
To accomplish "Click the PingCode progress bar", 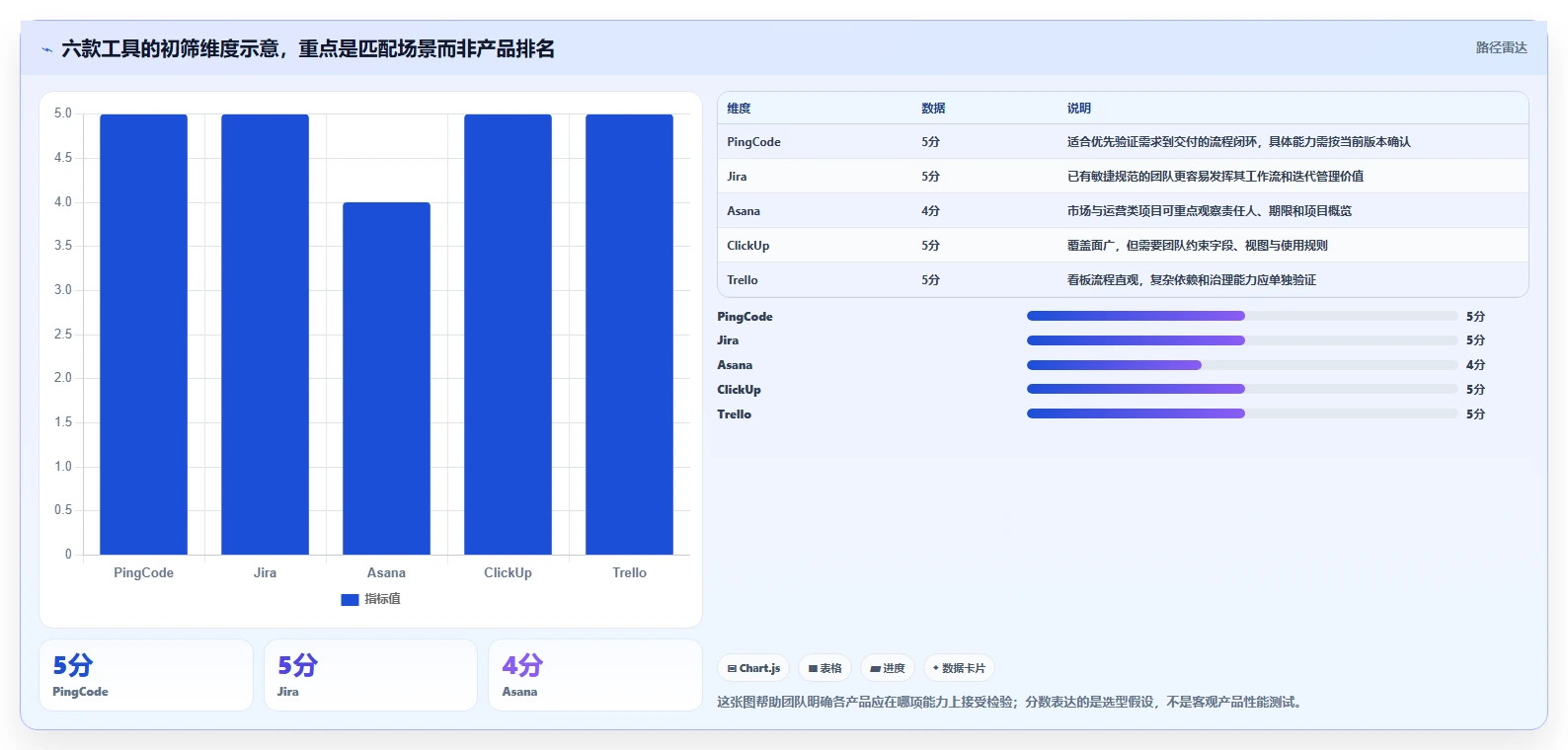I will click(x=1242, y=316).
